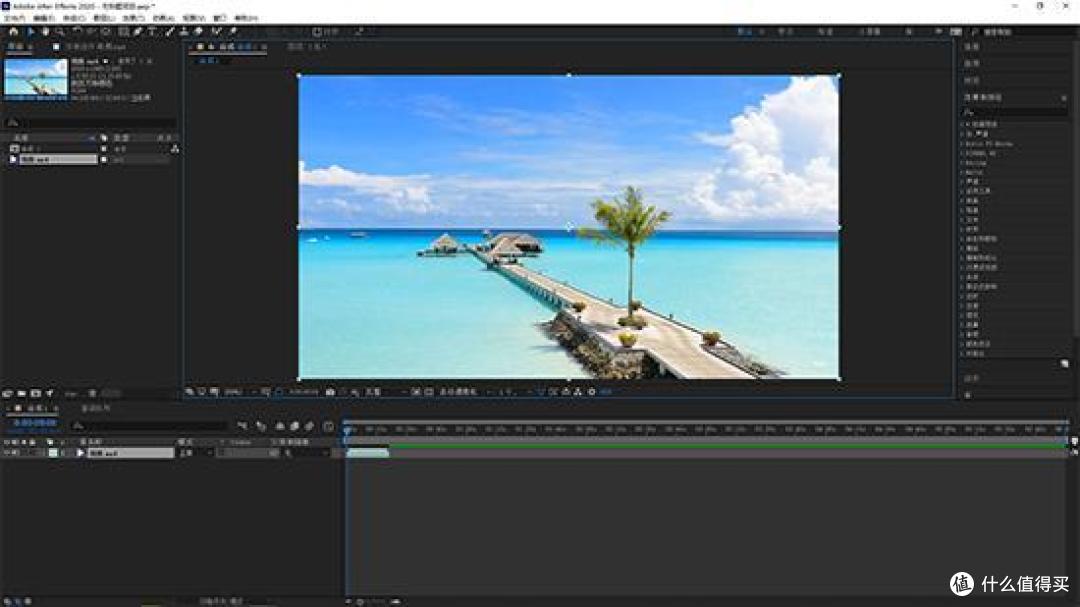1080x607 pixels.
Task: Click the Project panel footage thumbnail
Action: (36, 77)
